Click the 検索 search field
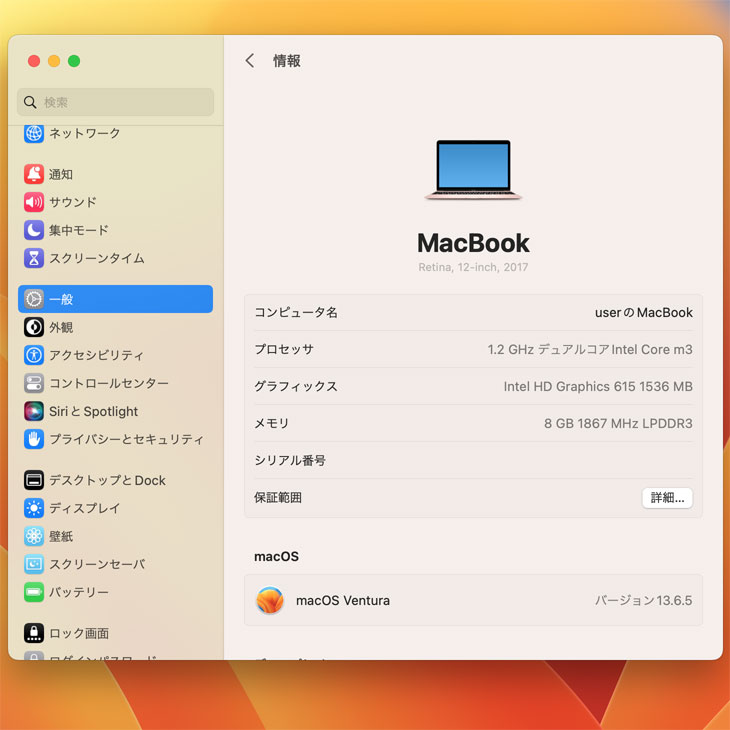This screenshot has height=730, width=730. (x=115, y=102)
